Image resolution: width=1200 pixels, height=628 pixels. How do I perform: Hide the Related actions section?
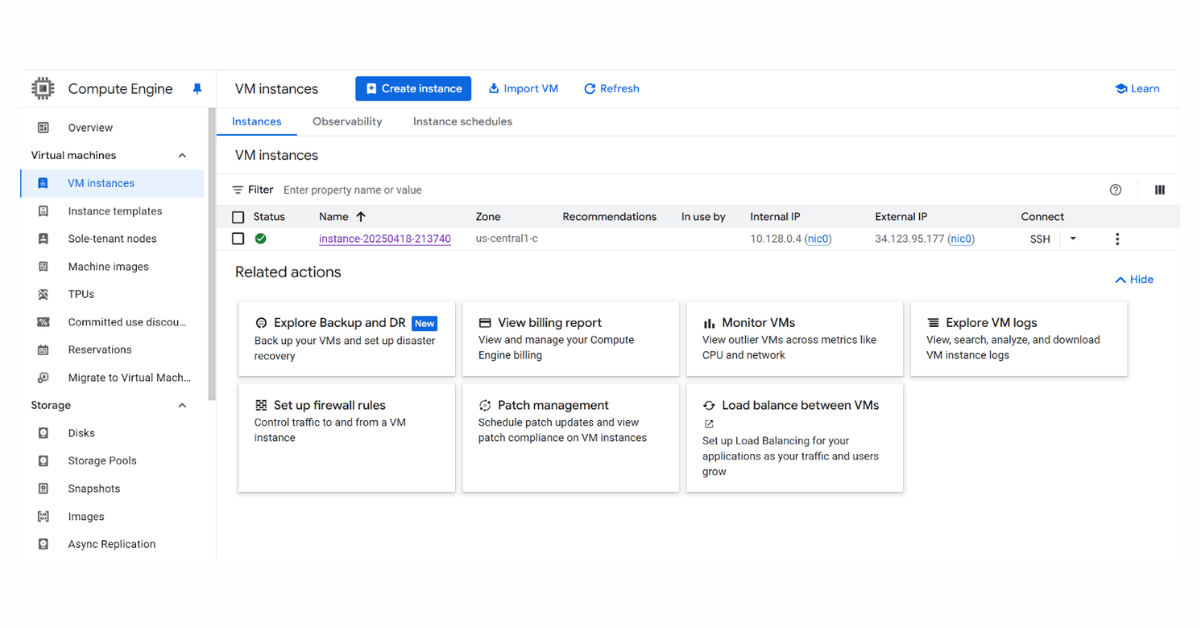click(1134, 279)
